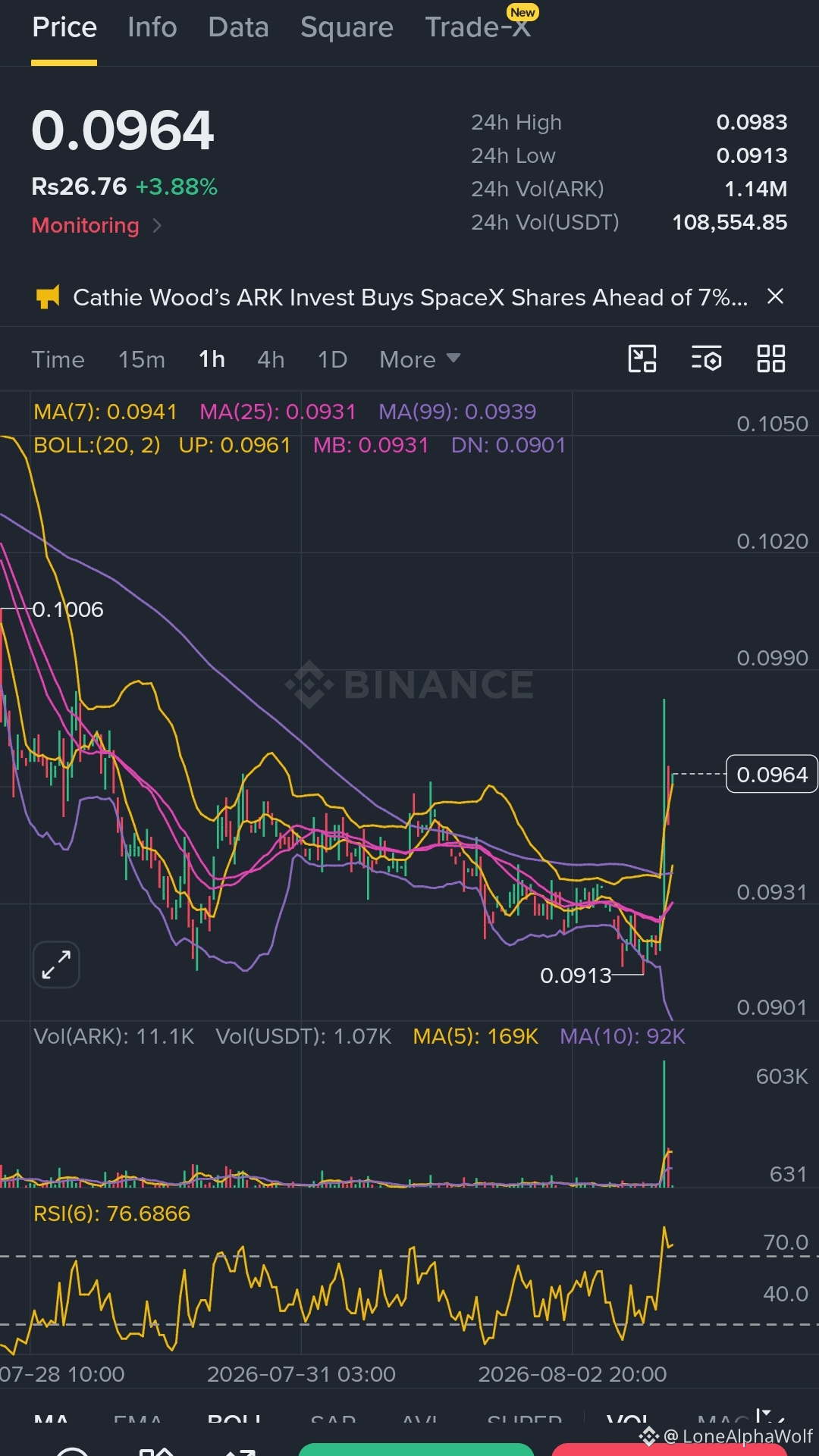Select the Time line chart interval
The image size is (819, 1456).
[x=58, y=359]
